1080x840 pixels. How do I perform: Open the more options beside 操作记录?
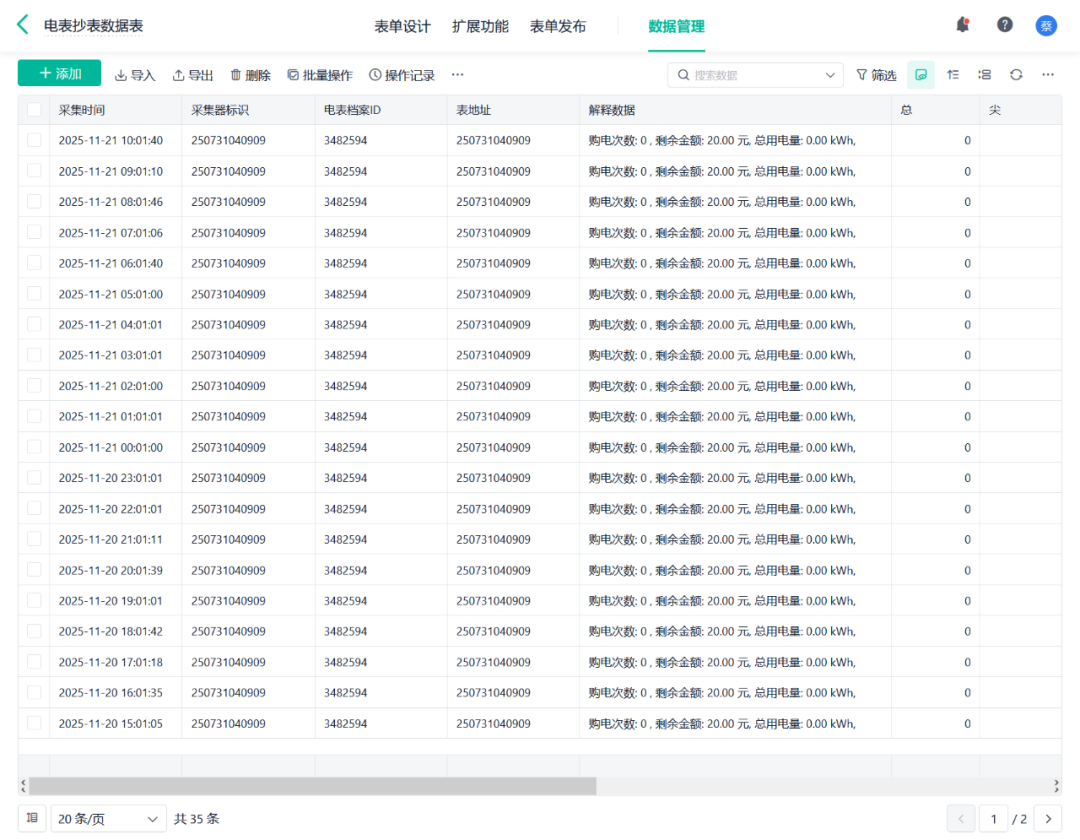(457, 74)
